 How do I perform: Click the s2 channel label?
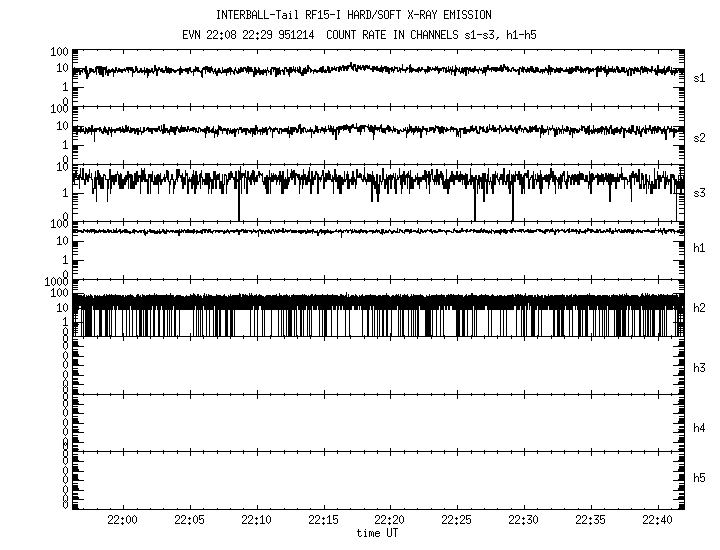click(x=699, y=137)
